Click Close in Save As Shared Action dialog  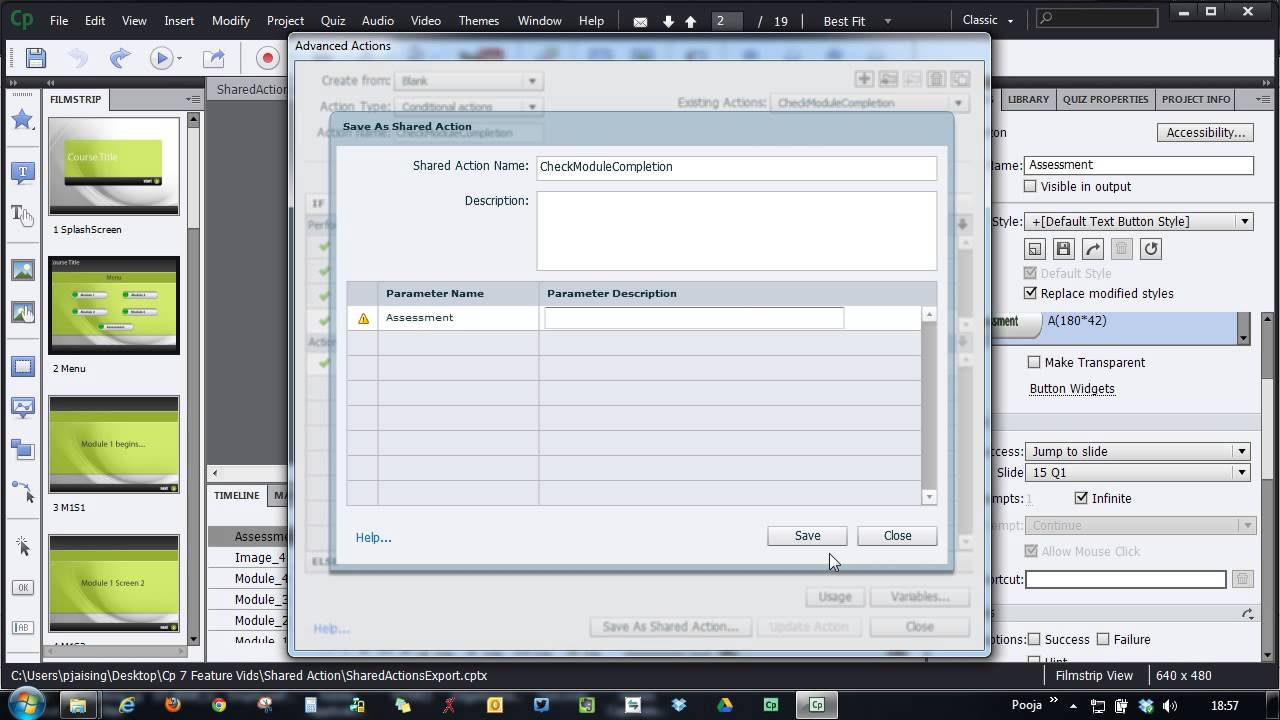point(897,536)
